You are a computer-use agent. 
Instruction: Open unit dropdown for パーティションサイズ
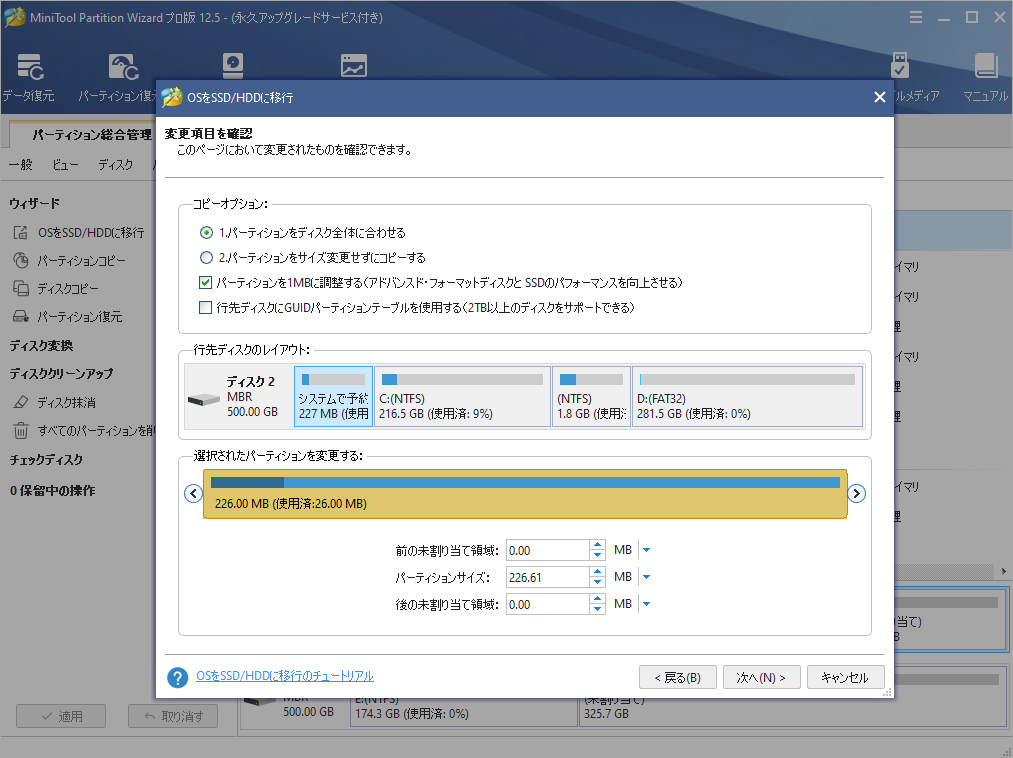point(647,577)
